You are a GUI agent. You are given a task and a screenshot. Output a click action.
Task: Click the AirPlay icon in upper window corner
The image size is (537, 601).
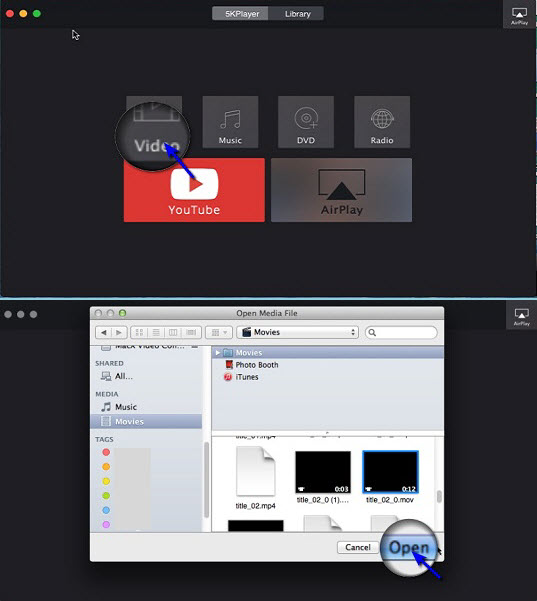(519, 15)
